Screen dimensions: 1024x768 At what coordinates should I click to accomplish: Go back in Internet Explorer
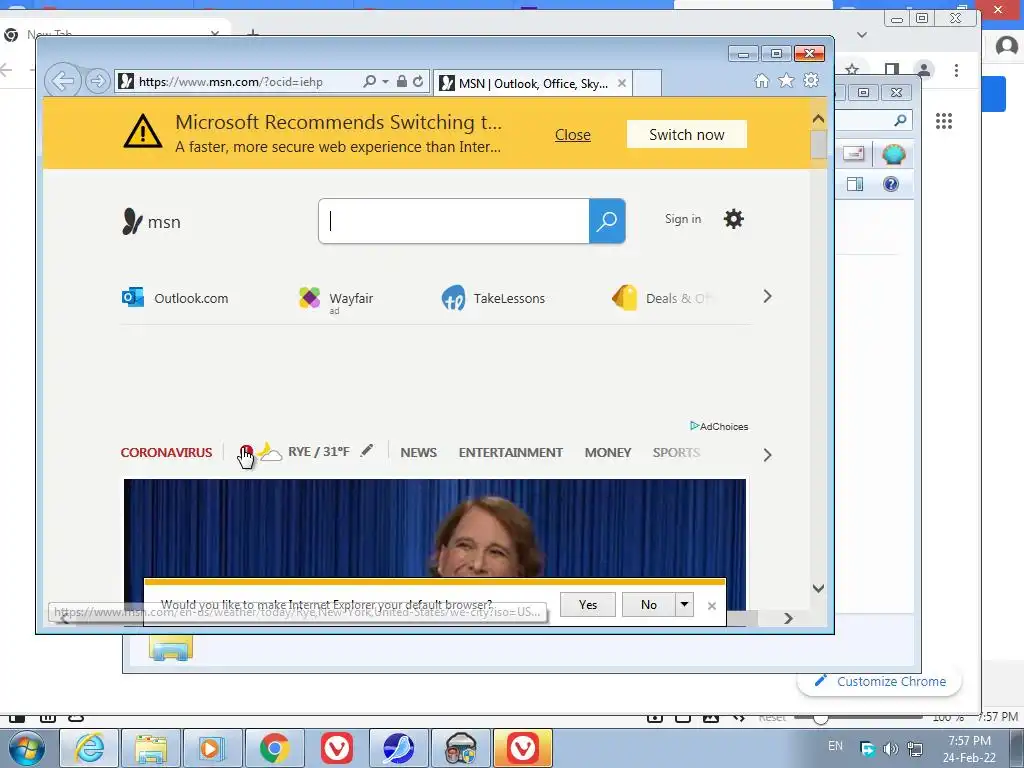tap(63, 82)
